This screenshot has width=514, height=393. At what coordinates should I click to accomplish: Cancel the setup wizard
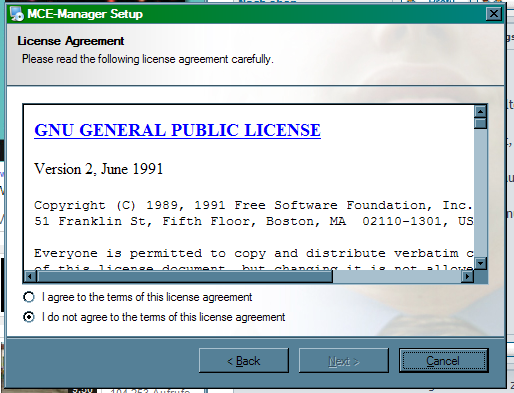click(443, 361)
